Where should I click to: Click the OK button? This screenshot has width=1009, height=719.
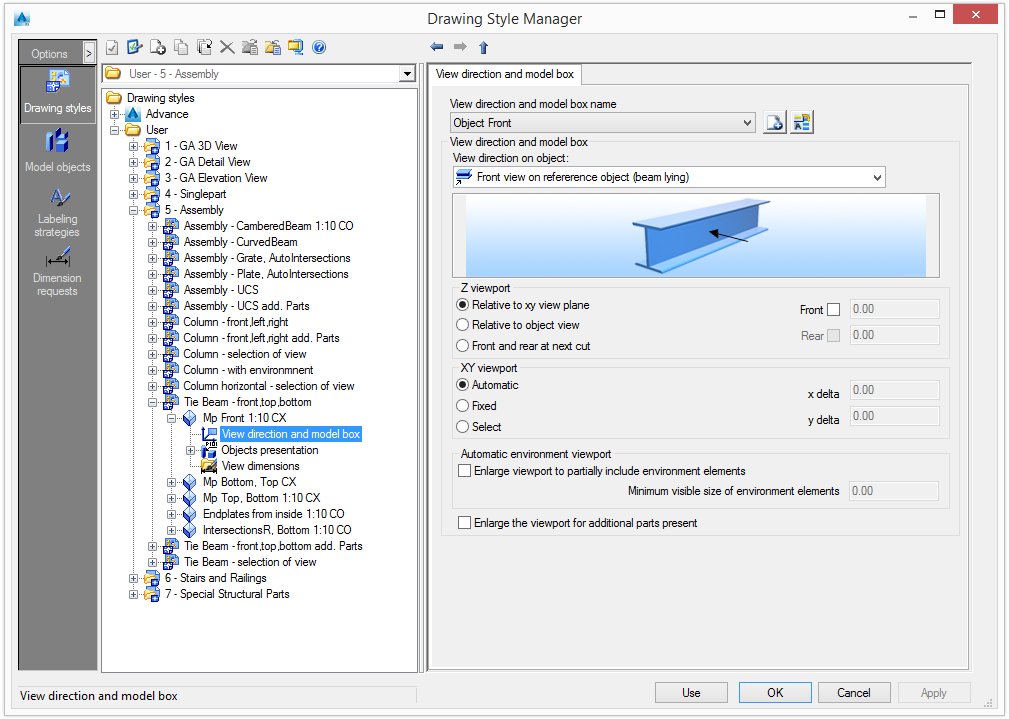[775, 693]
